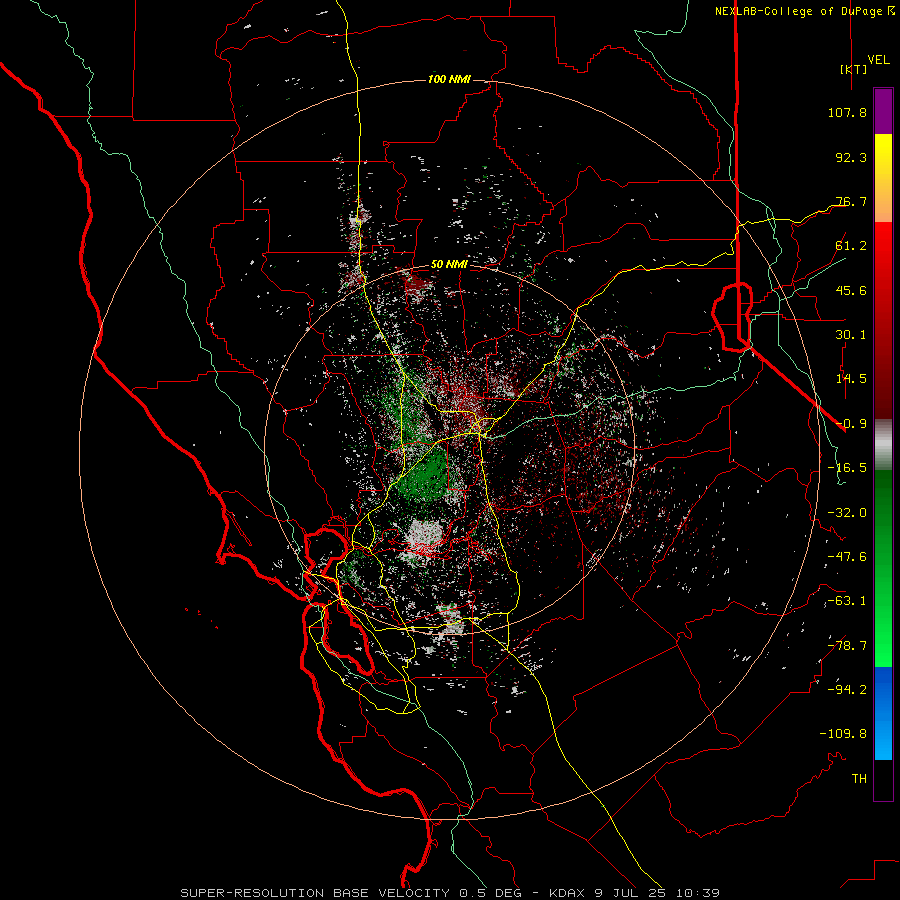Click the -0.9 velocity legend value

click(851, 424)
